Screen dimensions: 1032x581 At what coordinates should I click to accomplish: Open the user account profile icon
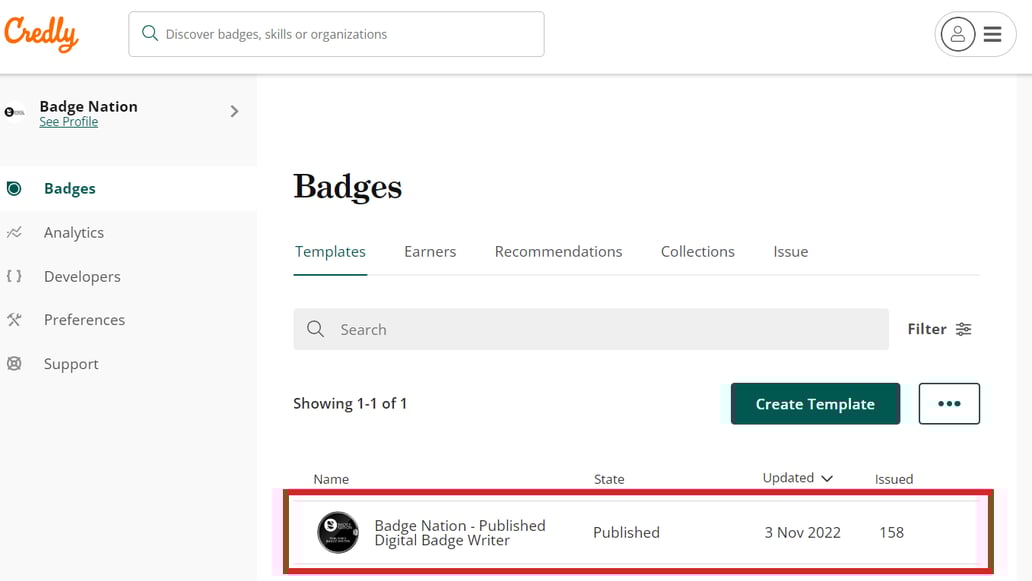[957, 33]
